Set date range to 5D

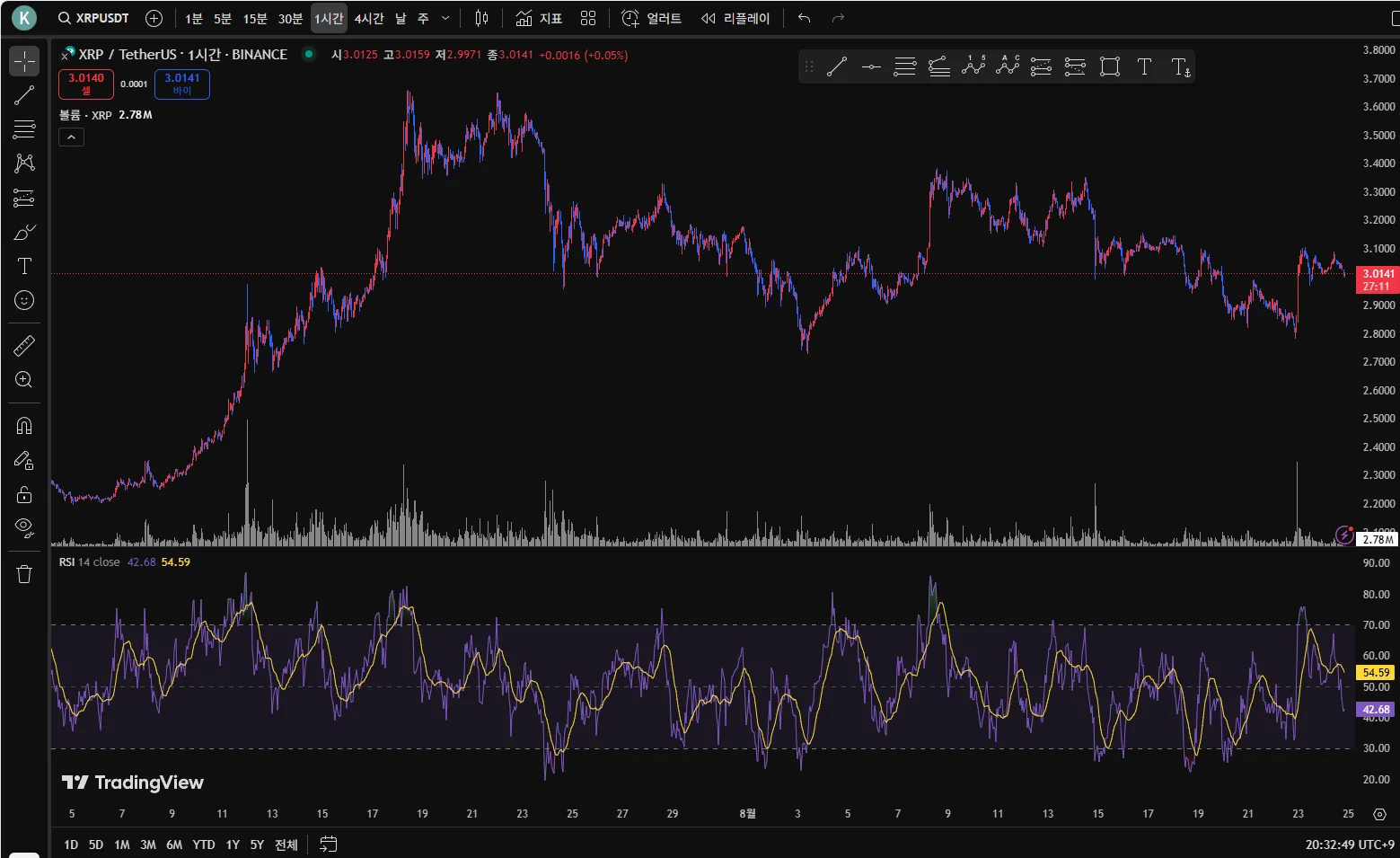point(96,845)
